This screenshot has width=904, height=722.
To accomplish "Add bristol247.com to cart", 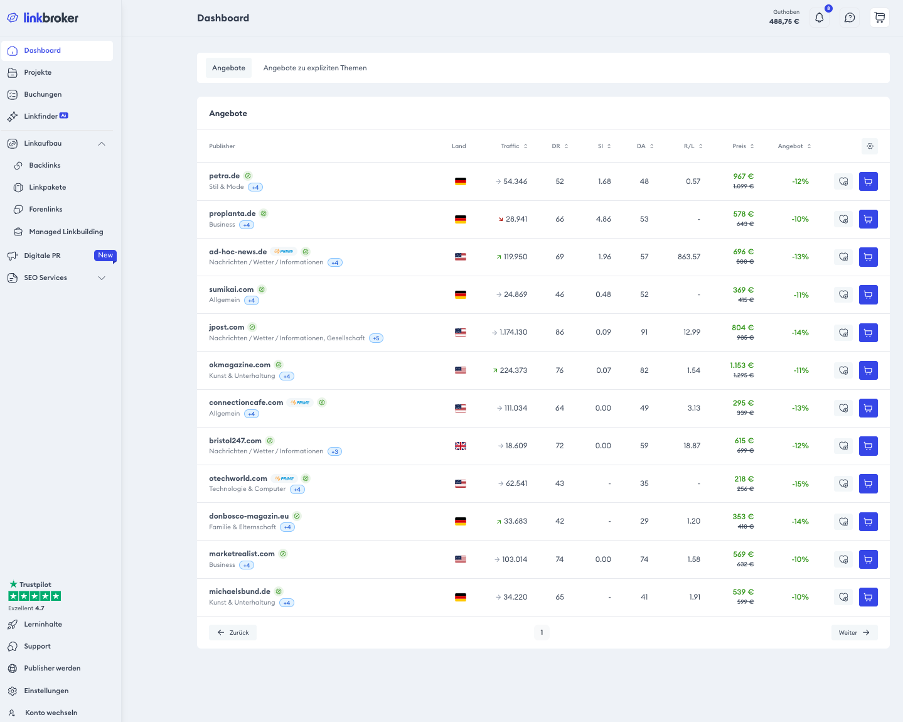I will tap(868, 446).
